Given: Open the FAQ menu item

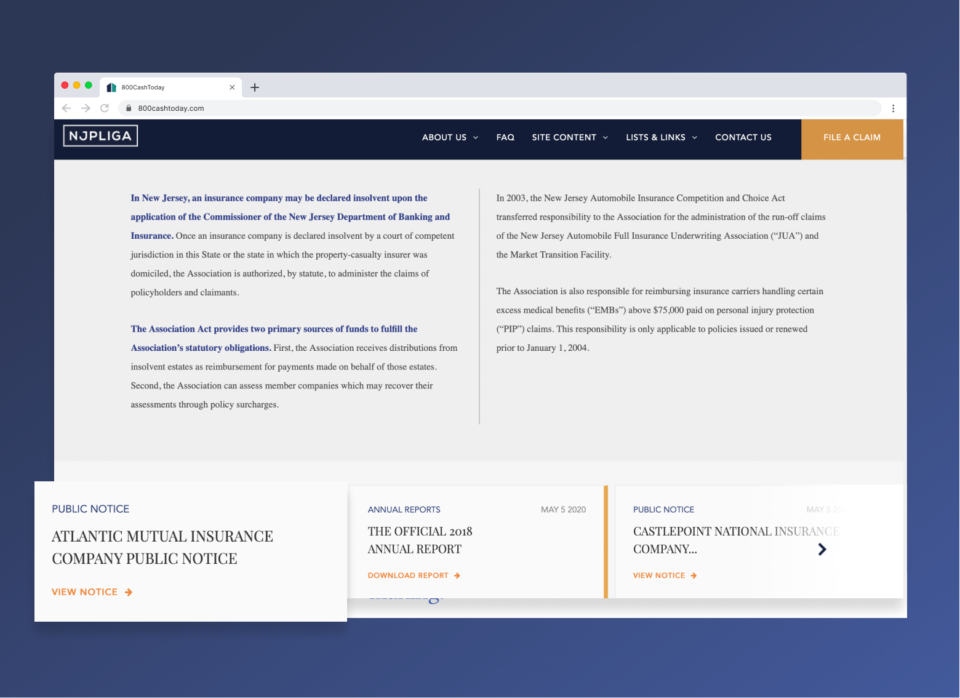Looking at the screenshot, I should pyautogui.click(x=505, y=138).
